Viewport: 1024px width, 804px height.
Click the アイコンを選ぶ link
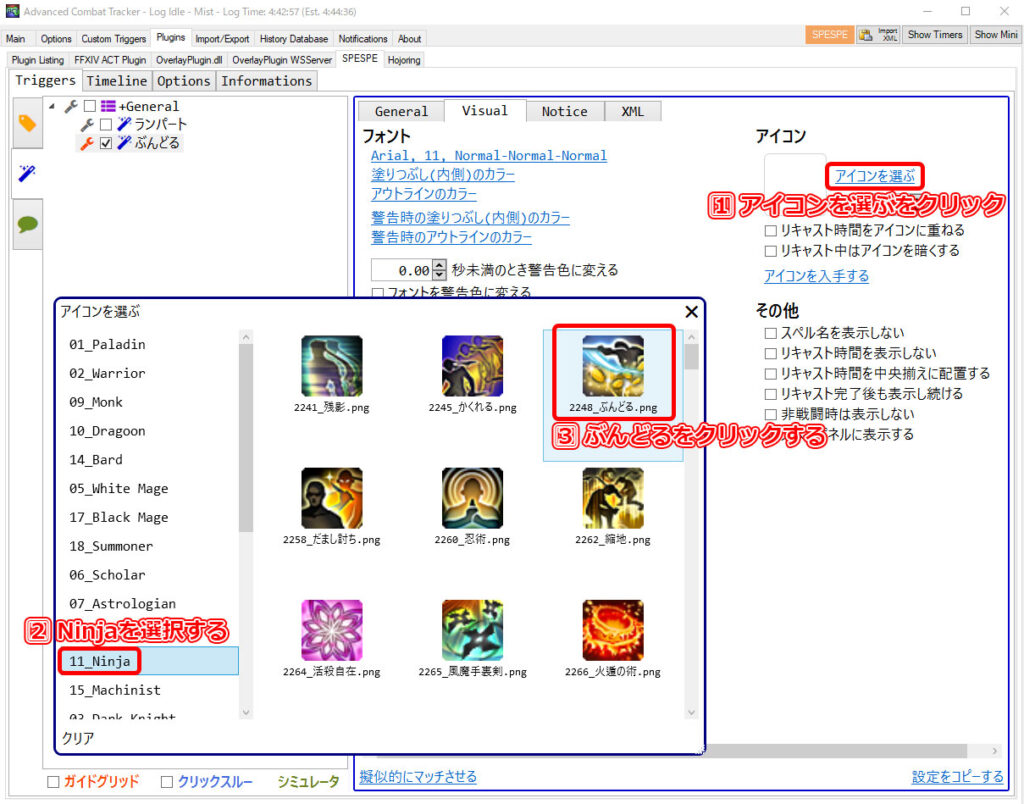874,177
